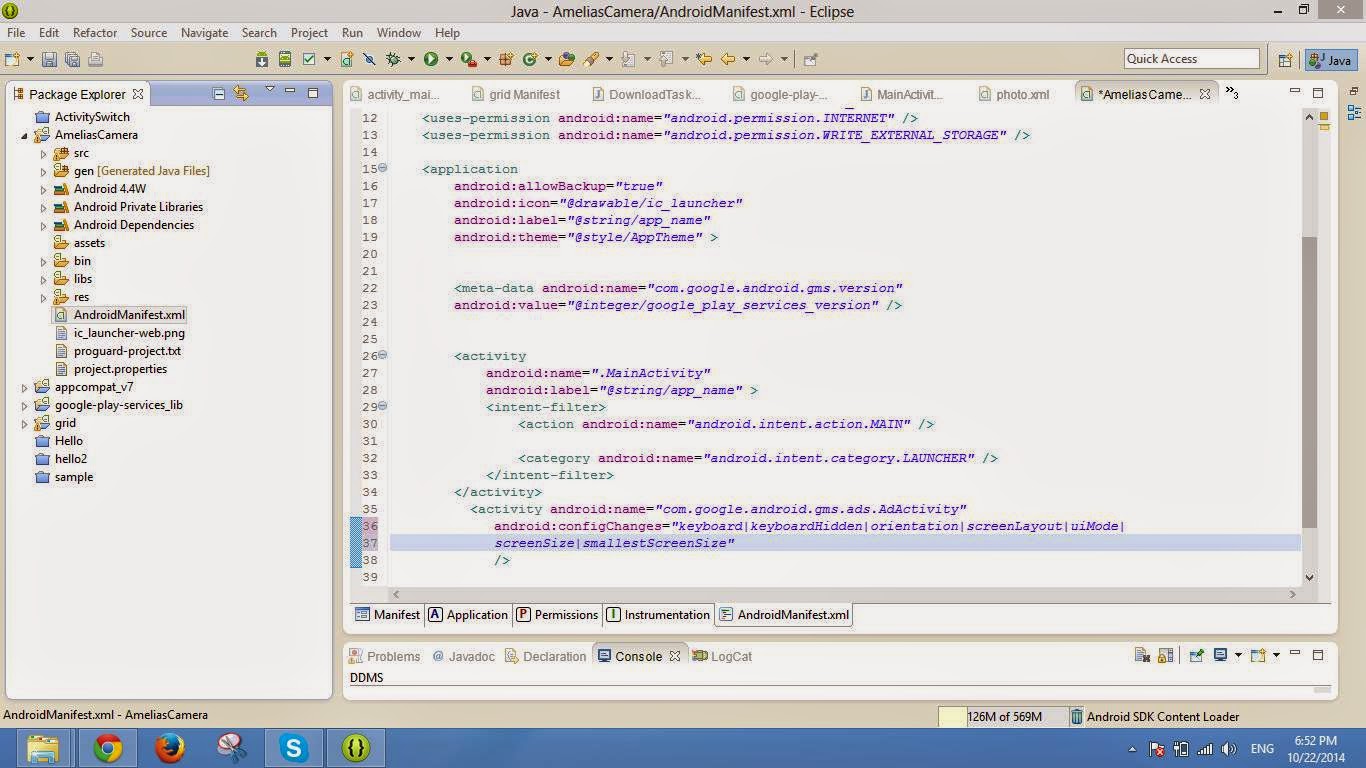The width and height of the screenshot is (1366, 768).
Task: Click Collapse All in Package Explorer
Action: [219, 93]
